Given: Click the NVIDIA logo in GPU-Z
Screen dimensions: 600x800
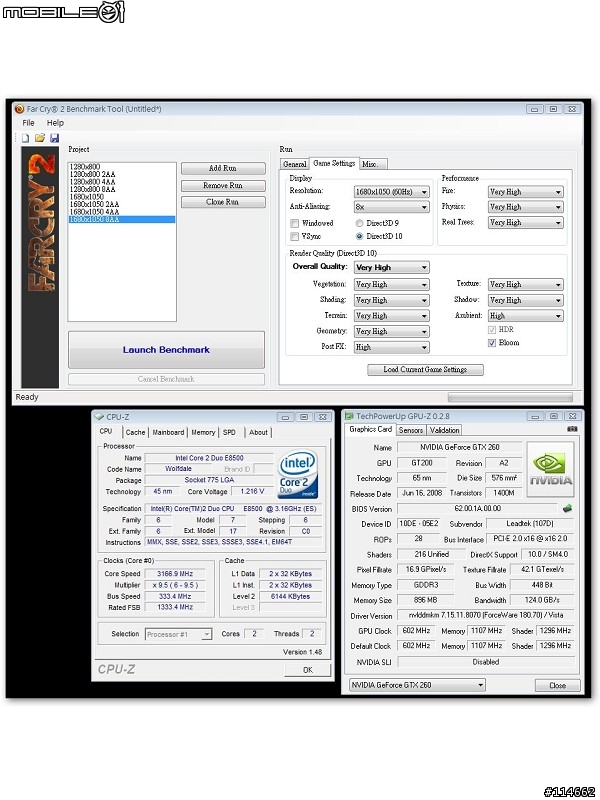Looking at the screenshot, I should click(551, 469).
